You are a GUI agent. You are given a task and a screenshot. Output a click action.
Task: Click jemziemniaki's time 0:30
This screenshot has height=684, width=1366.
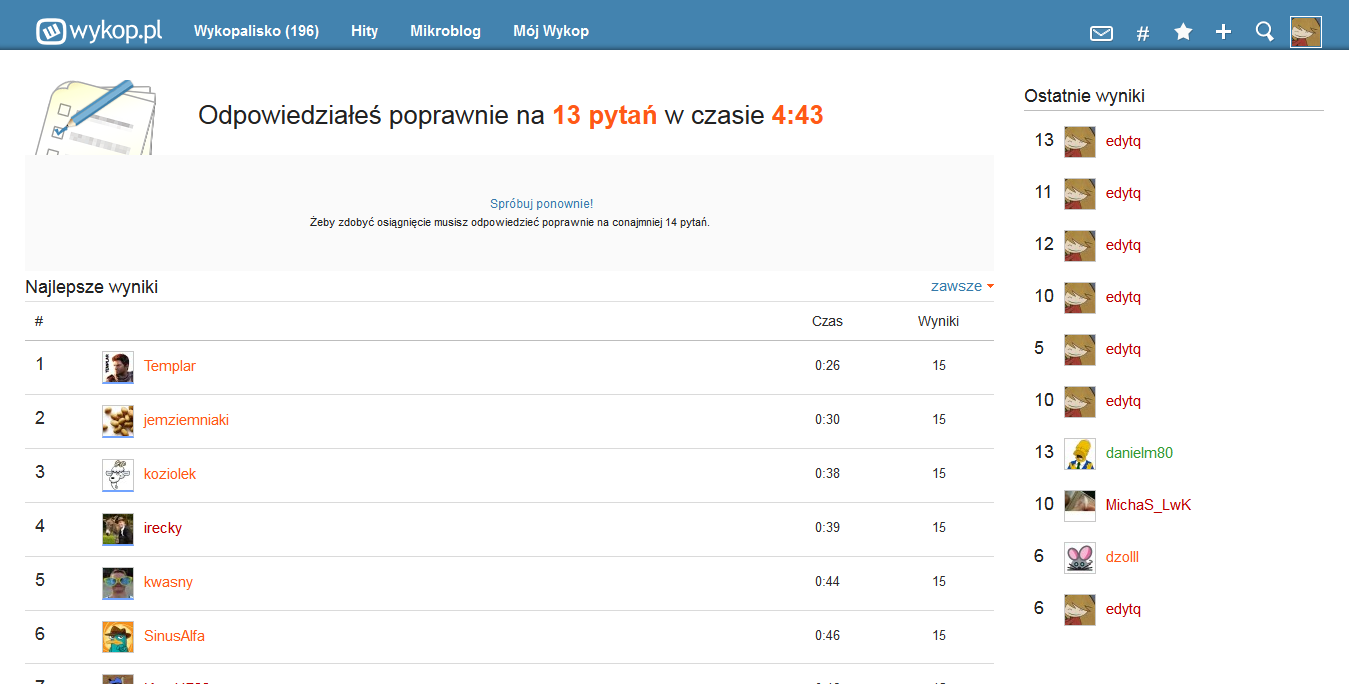pos(827,420)
